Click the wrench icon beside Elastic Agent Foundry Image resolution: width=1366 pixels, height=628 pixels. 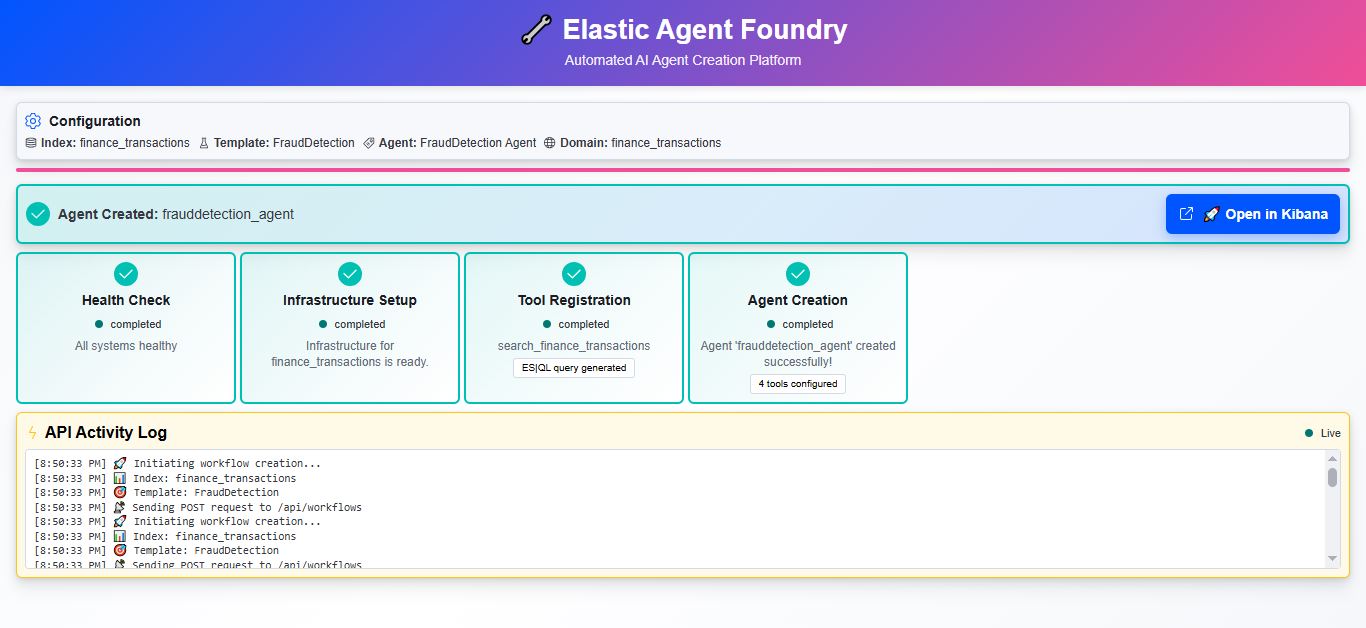pyautogui.click(x=536, y=30)
